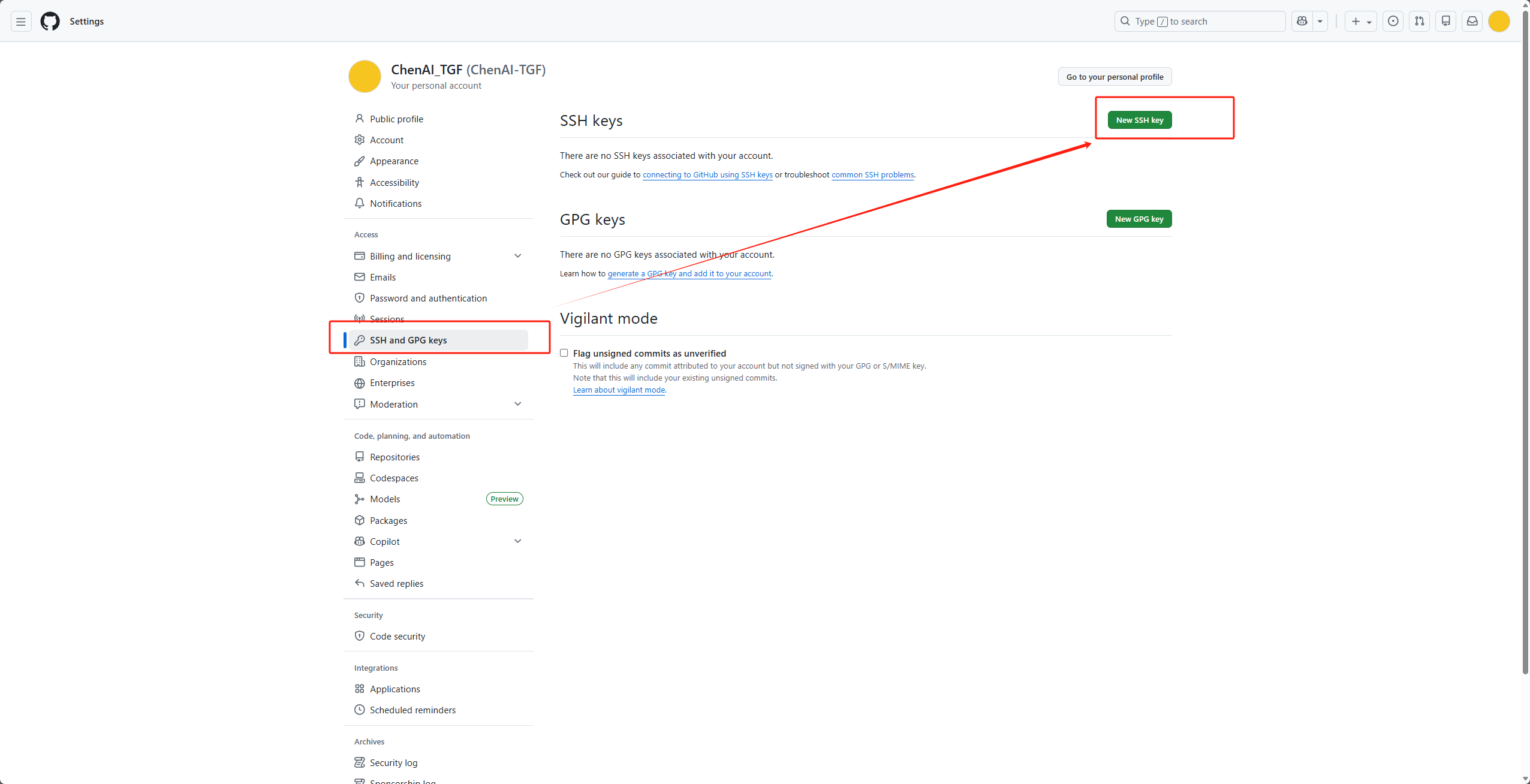Viewport: 1530px width, 784px height.
Task: Click the New SSH key button
Action: pos(1139,120)
